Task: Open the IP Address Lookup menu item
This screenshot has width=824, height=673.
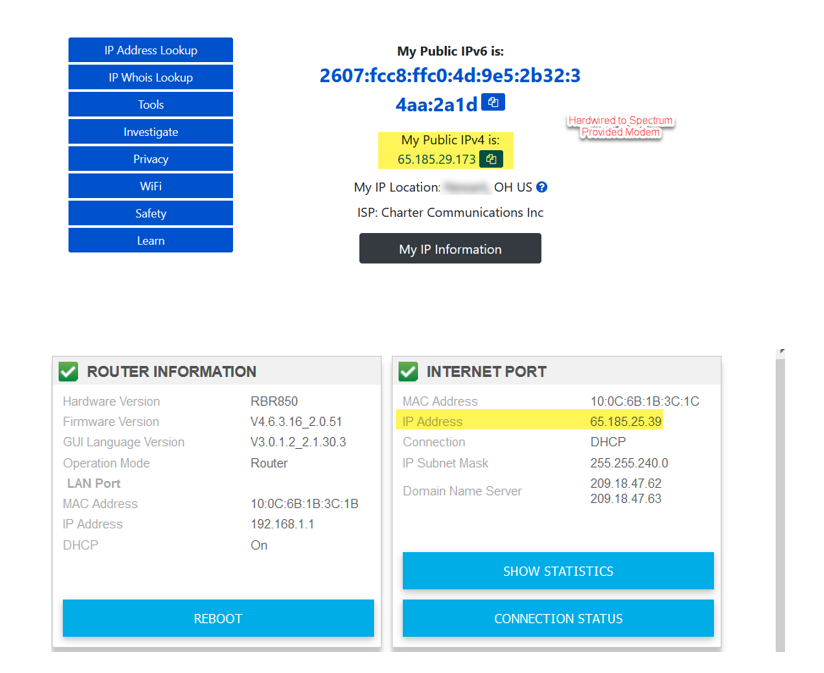Action: pos(150,50)
